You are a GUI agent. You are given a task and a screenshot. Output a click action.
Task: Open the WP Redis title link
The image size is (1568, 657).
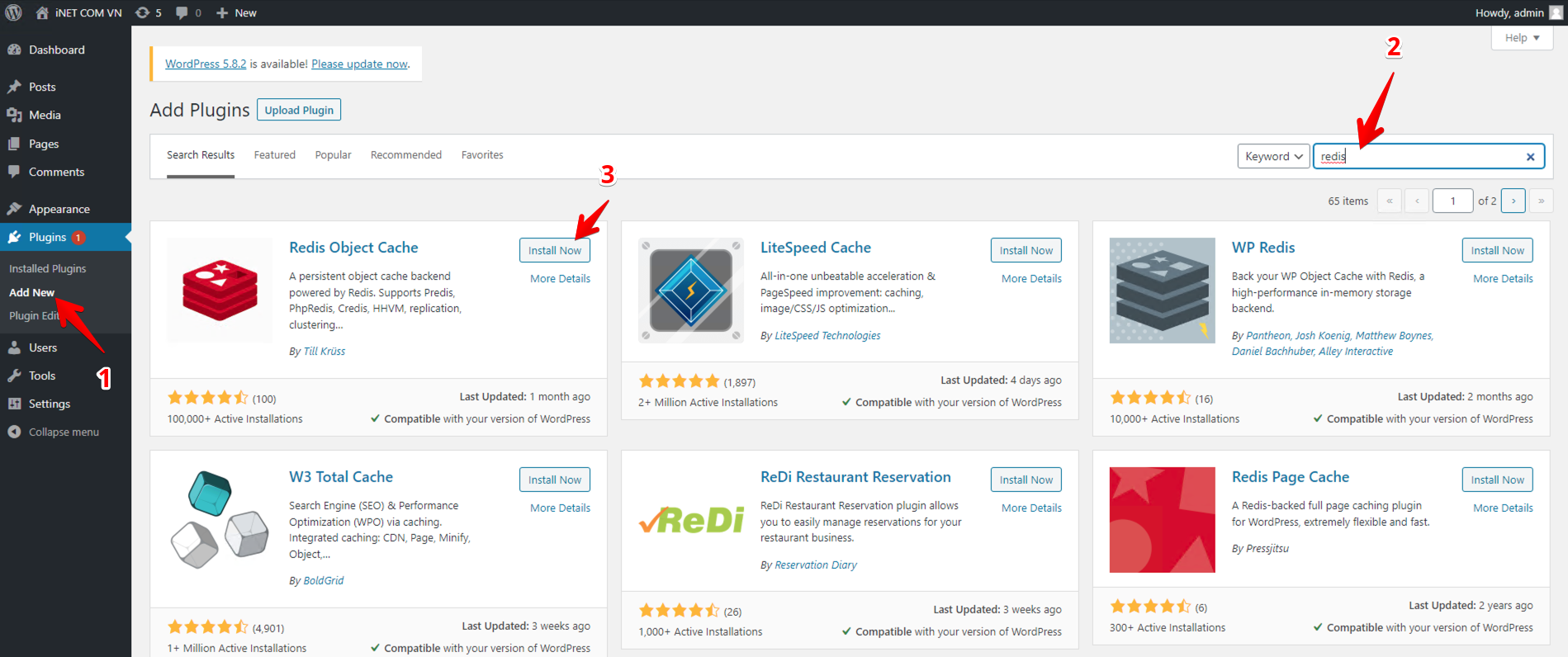point(1263,248)
